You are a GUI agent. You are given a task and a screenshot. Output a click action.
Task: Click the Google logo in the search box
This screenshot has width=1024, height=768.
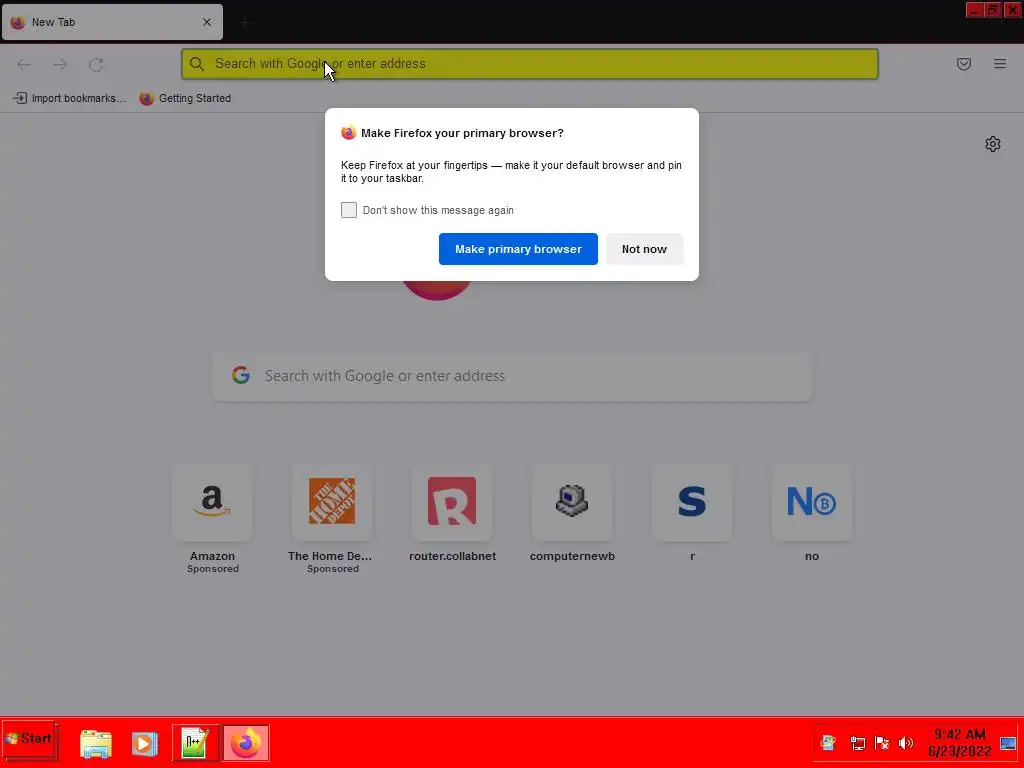coord(241,375)
